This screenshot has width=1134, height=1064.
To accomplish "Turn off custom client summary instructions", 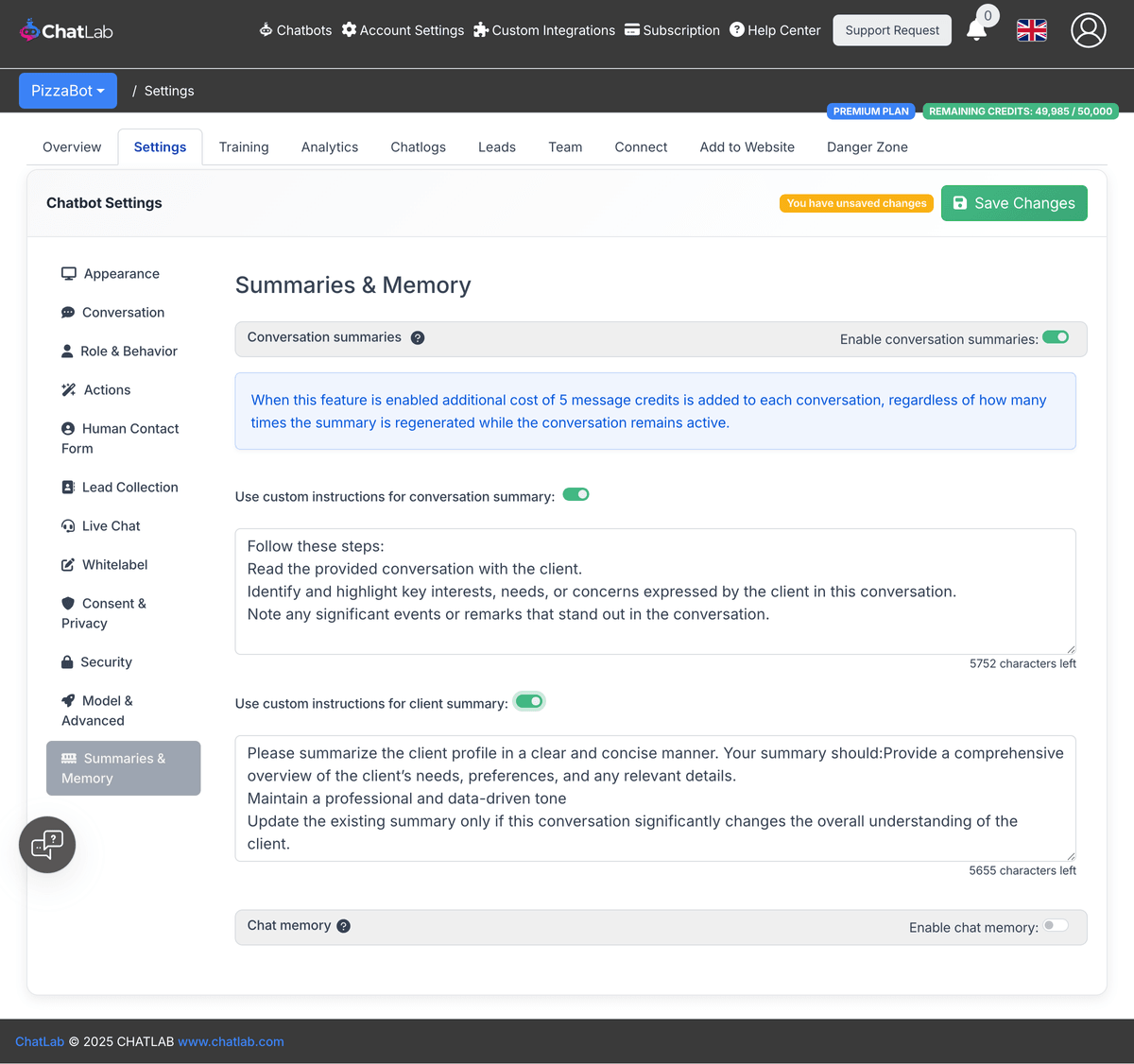I will click(x=529, y=701).
